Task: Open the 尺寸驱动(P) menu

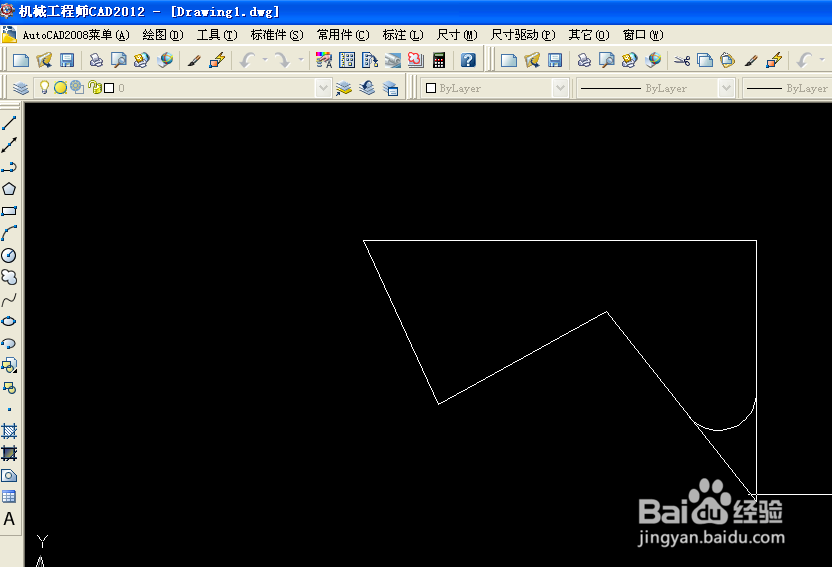Action: [523, 35]
